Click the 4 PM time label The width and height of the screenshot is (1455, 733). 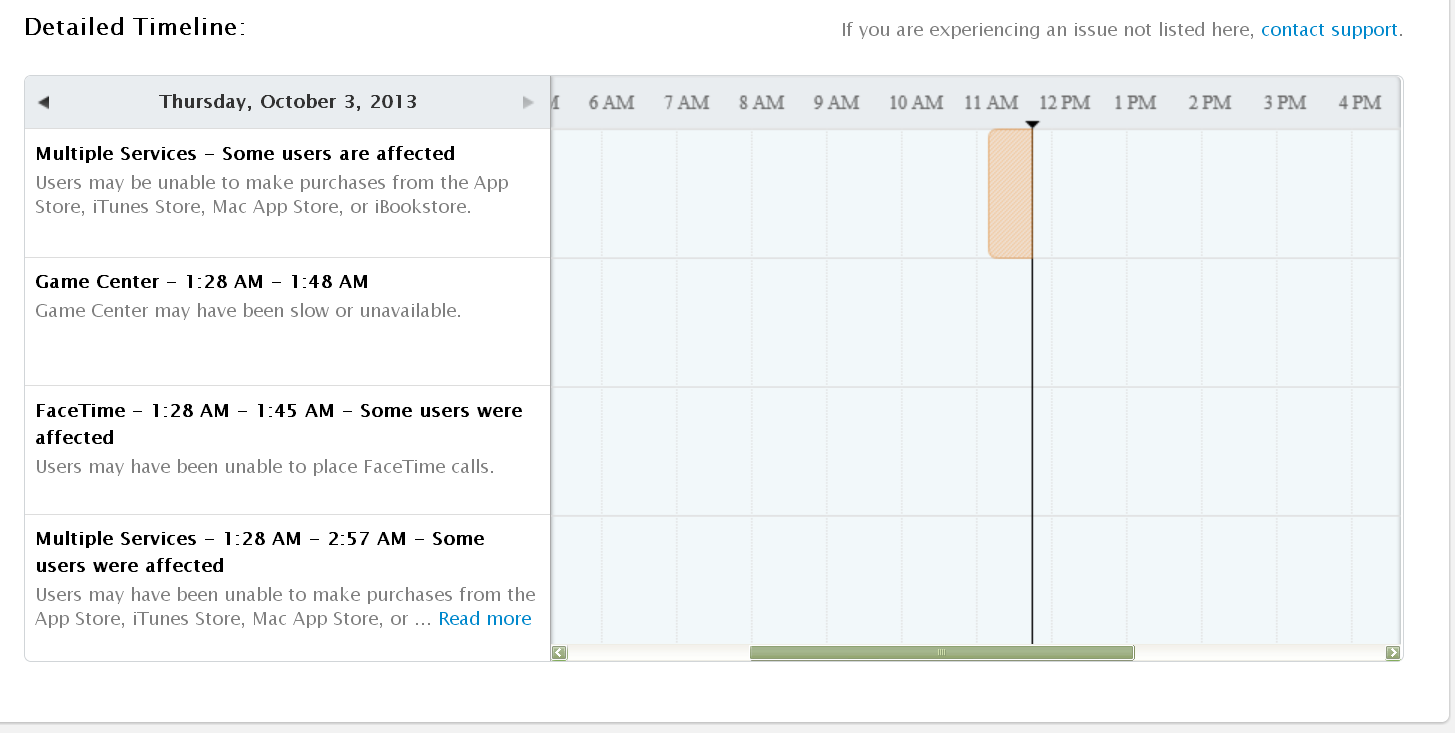pos(1360,102)
